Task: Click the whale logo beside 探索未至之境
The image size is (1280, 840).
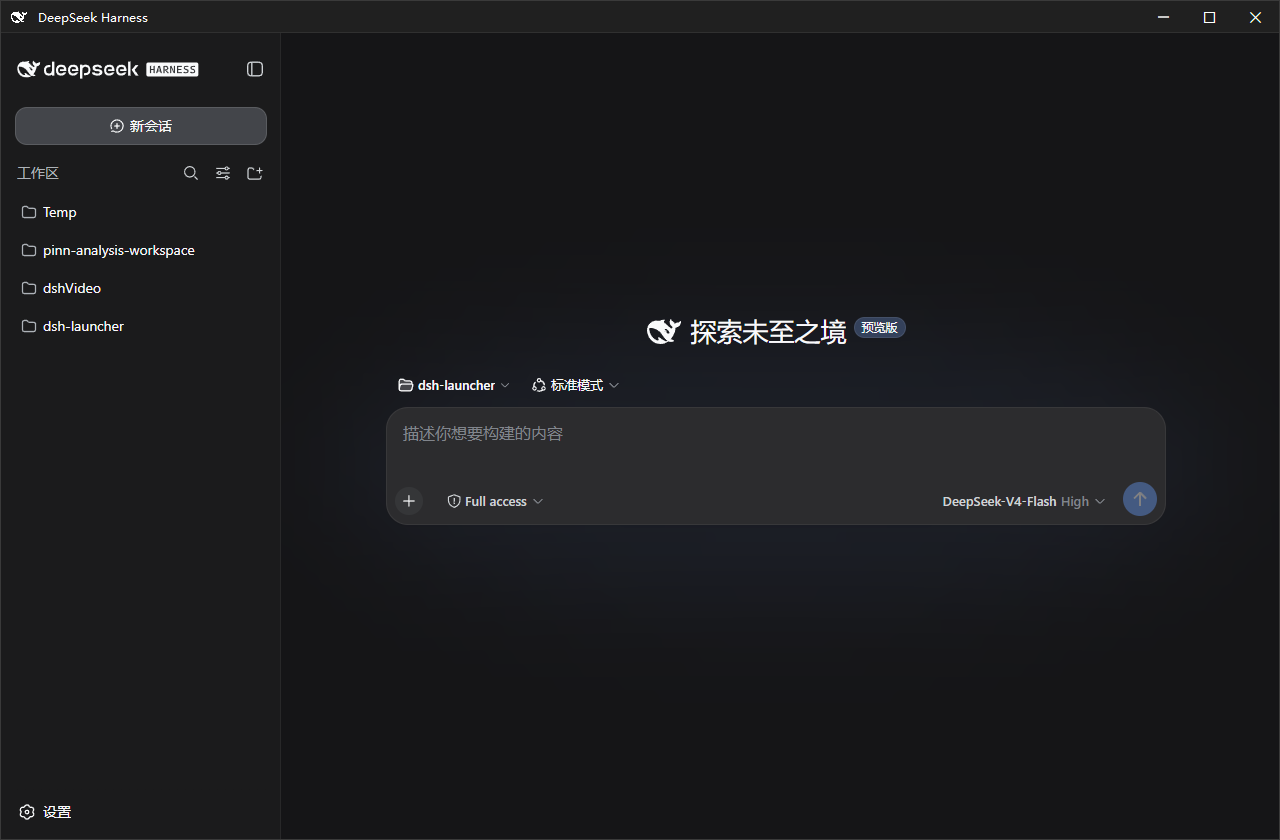Action: point(664,332)
